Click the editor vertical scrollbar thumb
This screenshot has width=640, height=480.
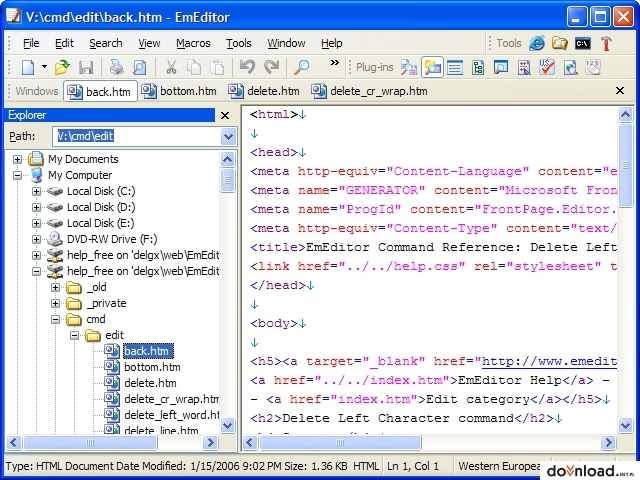[x=625, y=165]
